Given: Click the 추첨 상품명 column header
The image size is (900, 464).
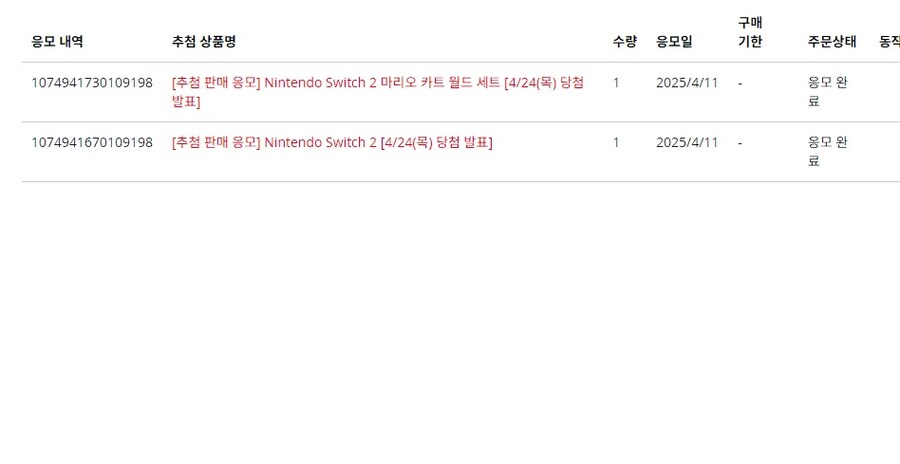Looking at the screenshot, I should click(x=204, y=42).
